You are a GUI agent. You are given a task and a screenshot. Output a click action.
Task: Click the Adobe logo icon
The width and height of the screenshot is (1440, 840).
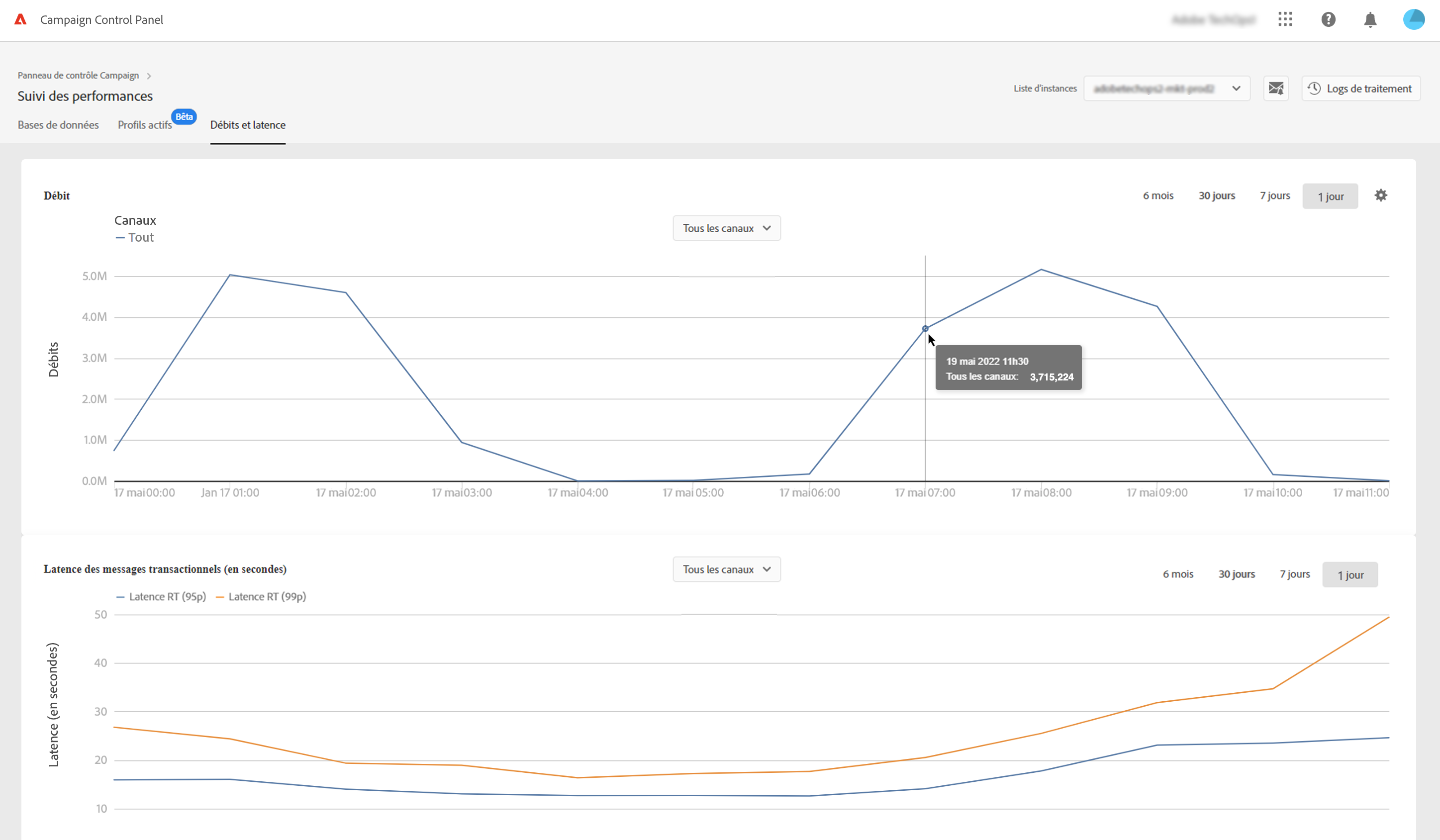tap(20, 19)
